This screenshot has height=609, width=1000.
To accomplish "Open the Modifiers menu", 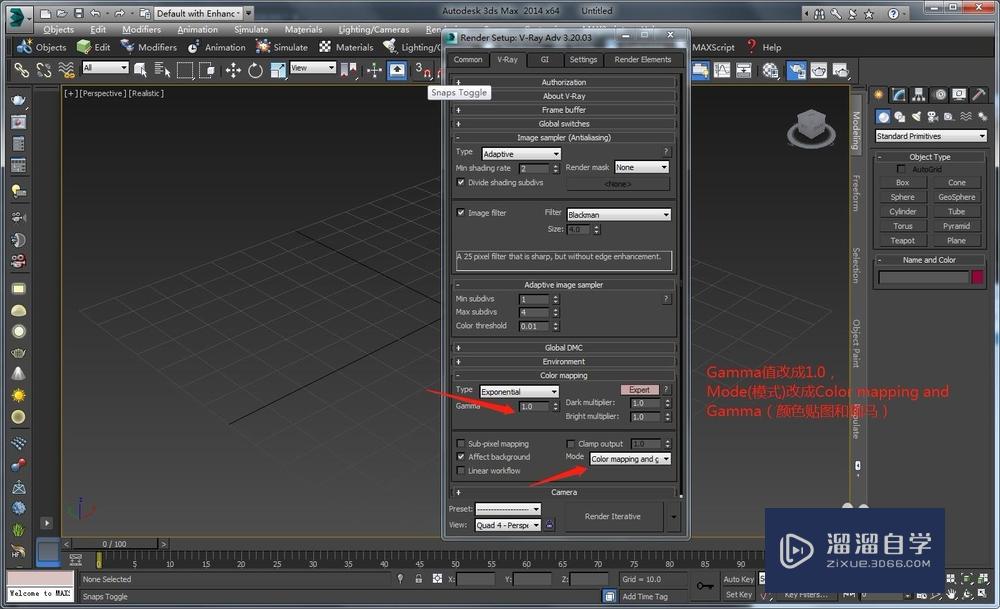I will (x=142, y=29).
